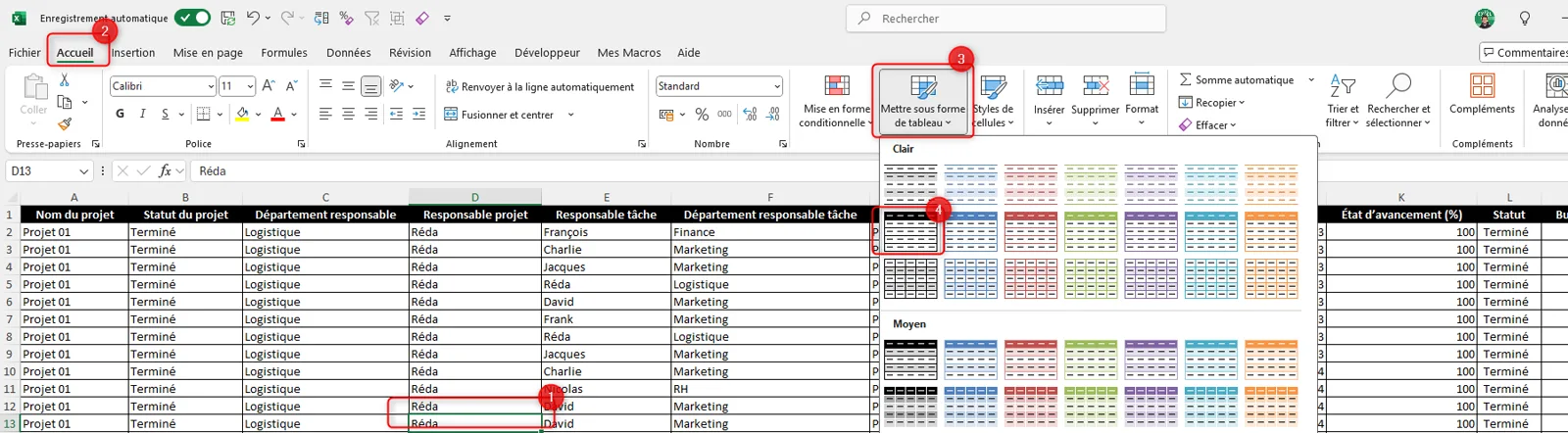Click the yellow fill color button

[242, 115]
